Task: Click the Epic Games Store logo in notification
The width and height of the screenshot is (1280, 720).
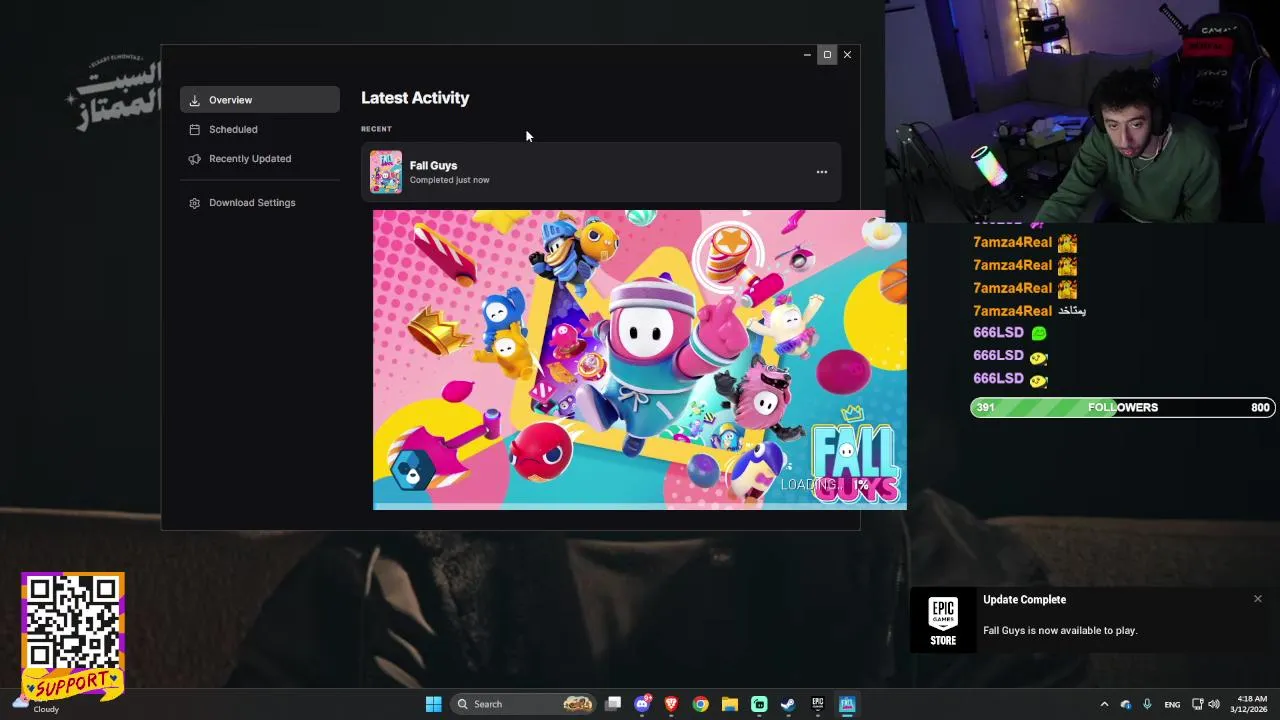Action: [943, 621]
